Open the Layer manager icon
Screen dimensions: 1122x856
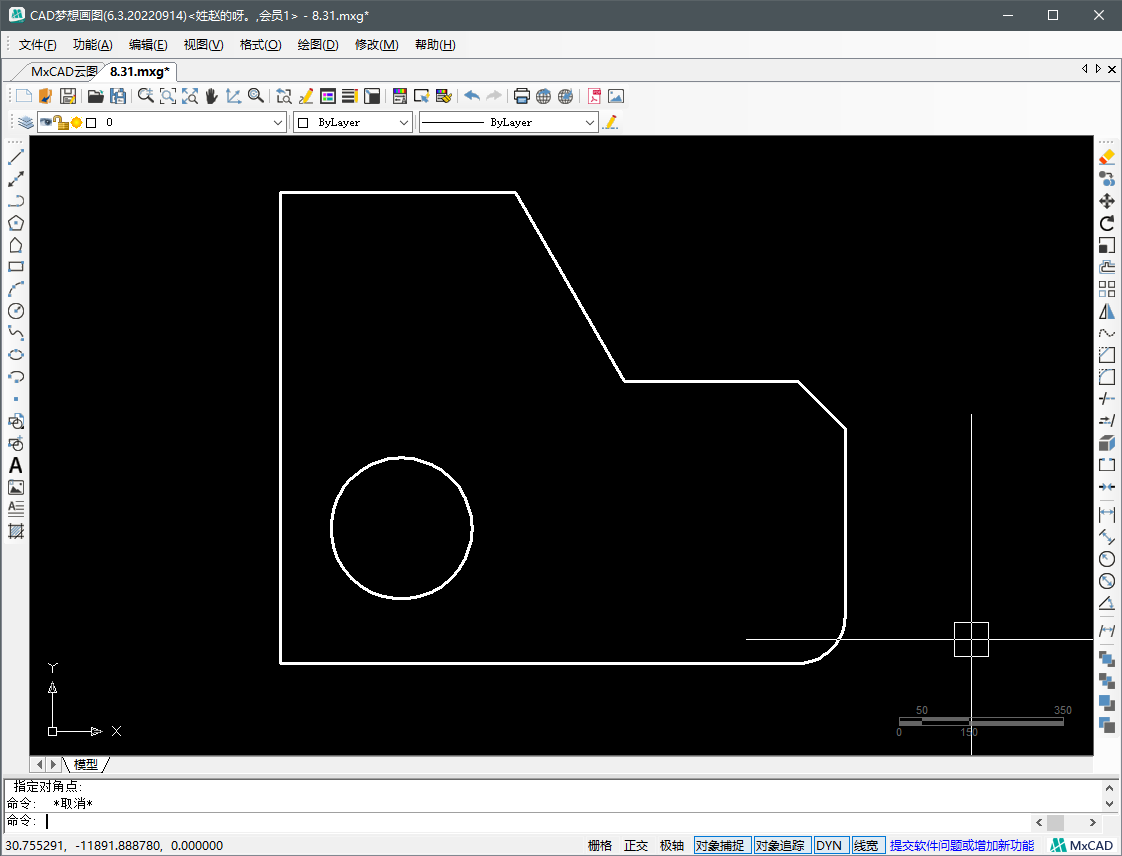click(26, 122)
